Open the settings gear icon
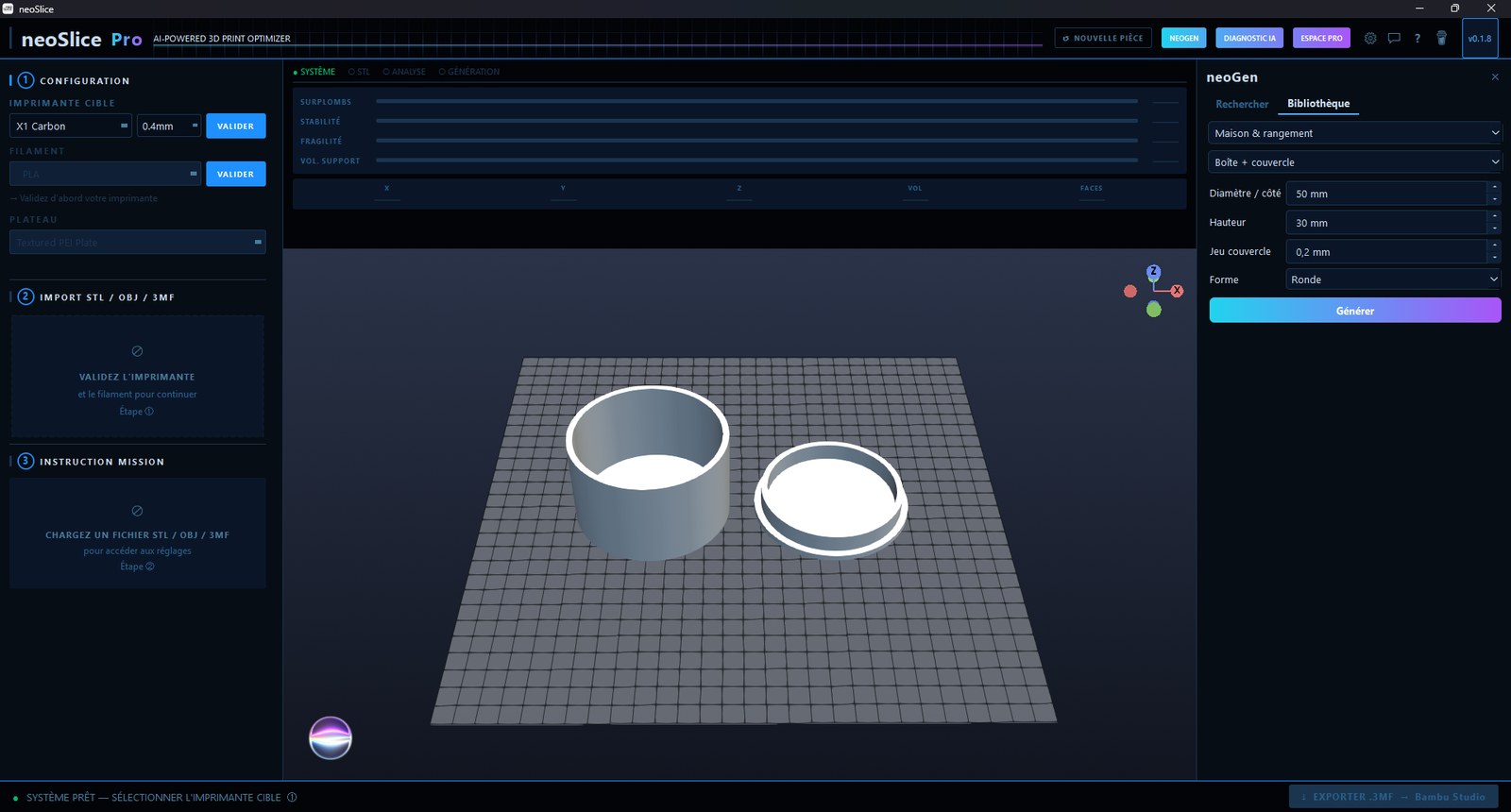The height and width of the screenshot is (812, 1511). [1370, 39]
